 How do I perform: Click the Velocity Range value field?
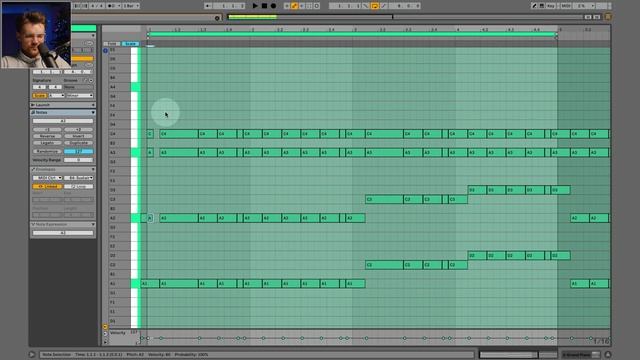[x=78, y=160]
